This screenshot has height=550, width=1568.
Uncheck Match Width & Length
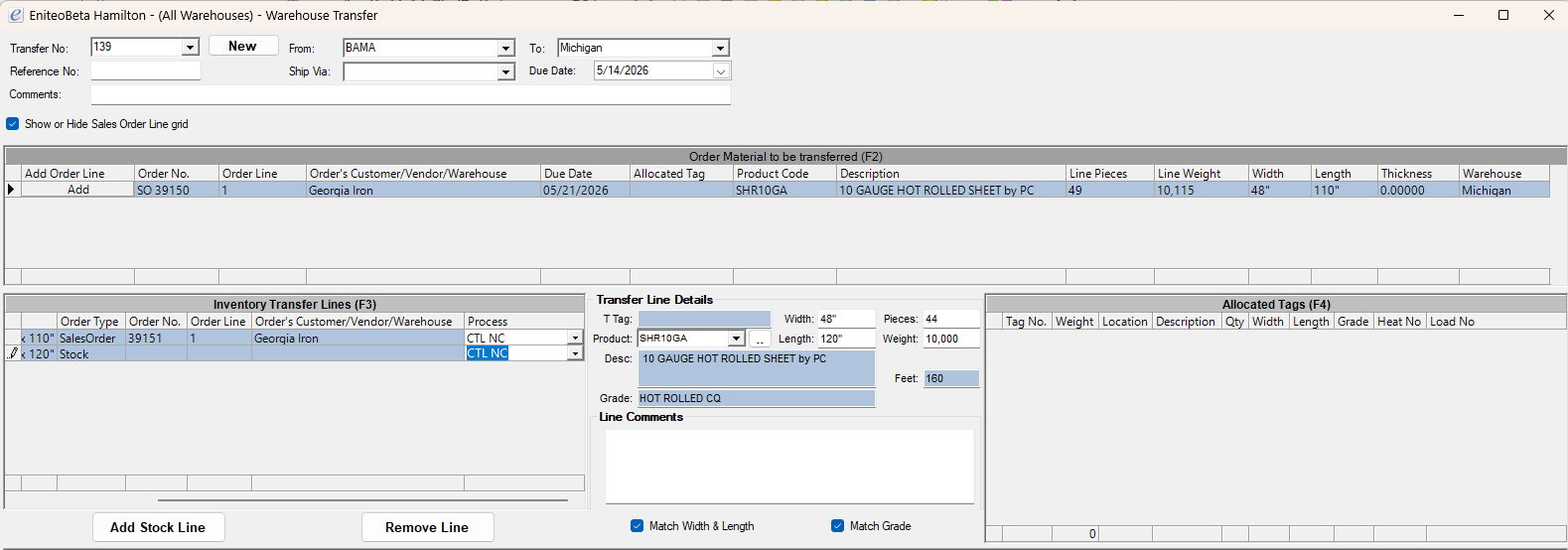click(x=637, y=526)
